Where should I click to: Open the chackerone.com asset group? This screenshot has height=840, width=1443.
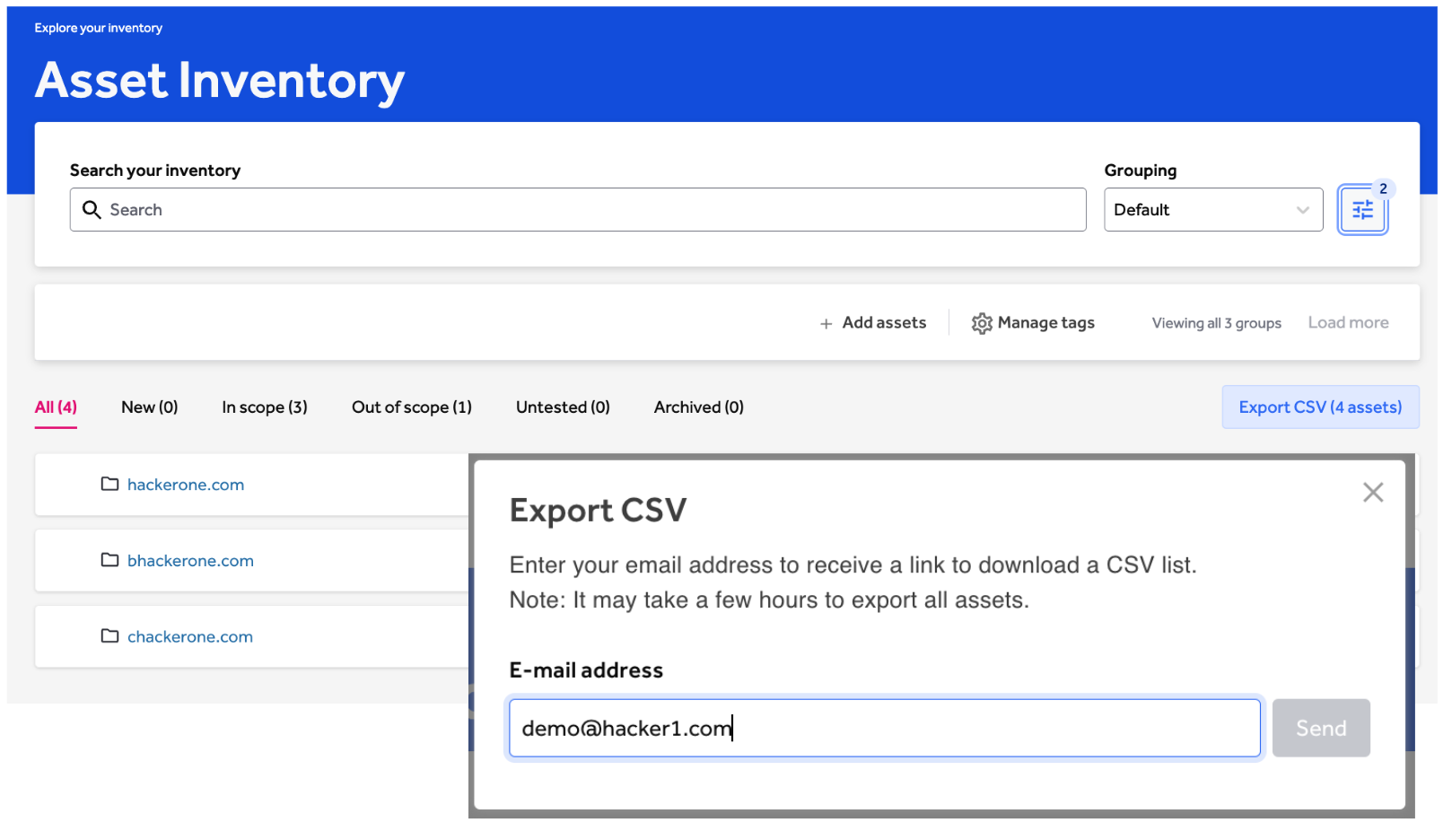[190, 636]
